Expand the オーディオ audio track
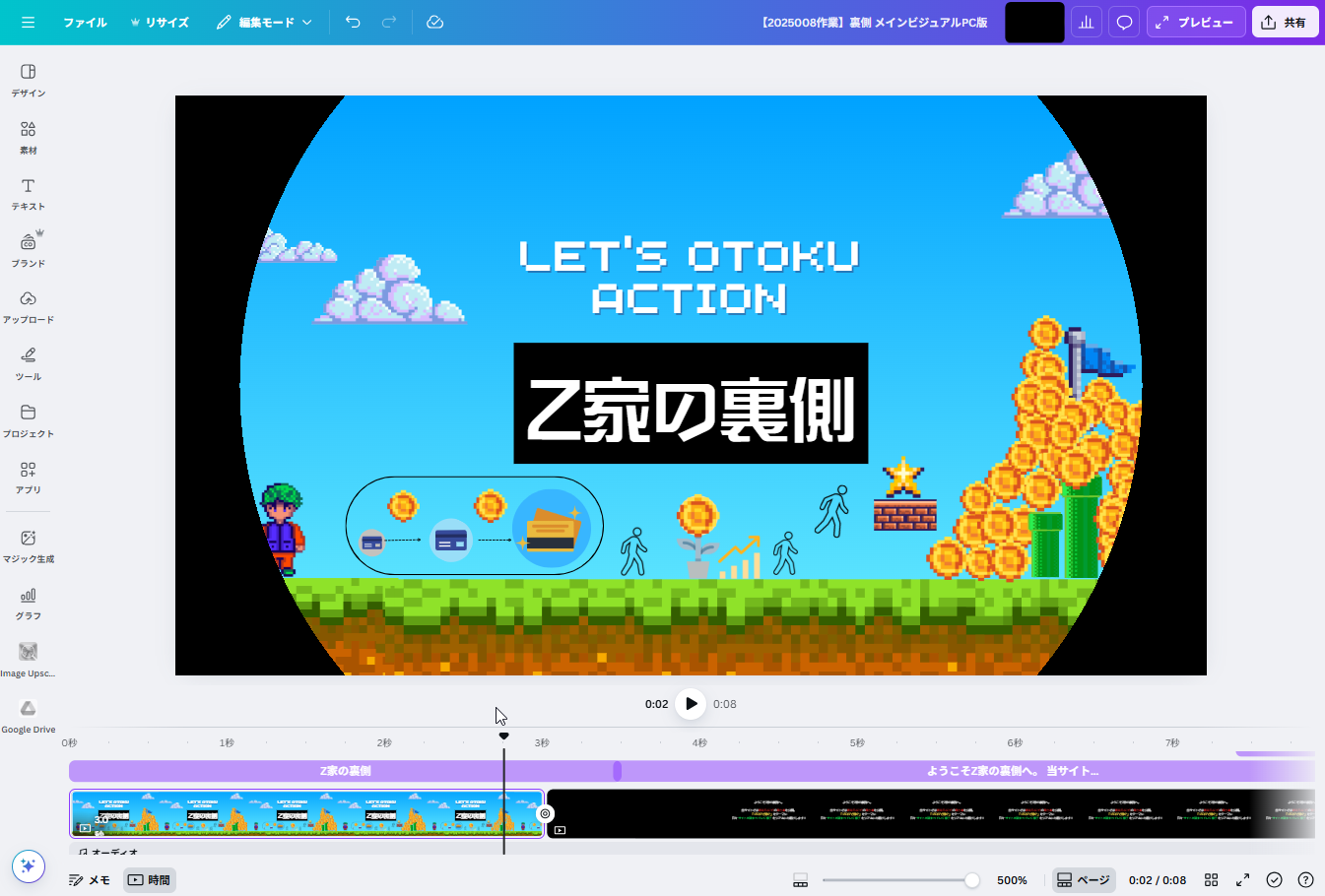 coord(108,852)
